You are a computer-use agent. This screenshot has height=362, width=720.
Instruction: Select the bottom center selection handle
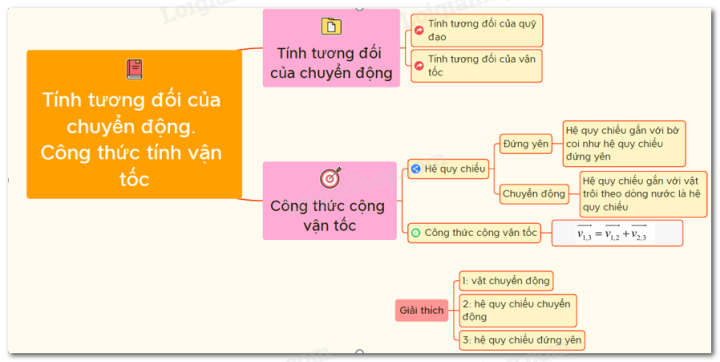[x=360, y=353]
